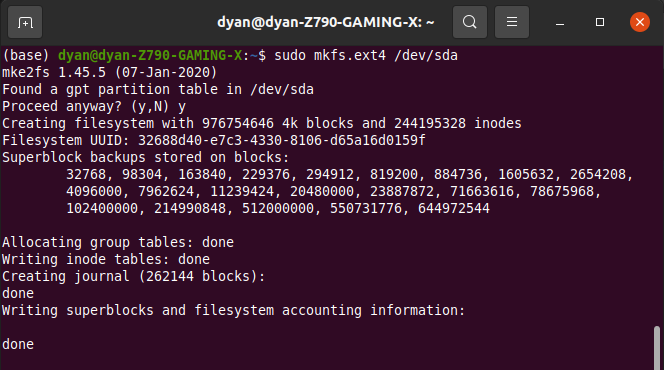Click the Creating journal (262144 blocks) line
The image size is (664, 370).
click(134, 276)
